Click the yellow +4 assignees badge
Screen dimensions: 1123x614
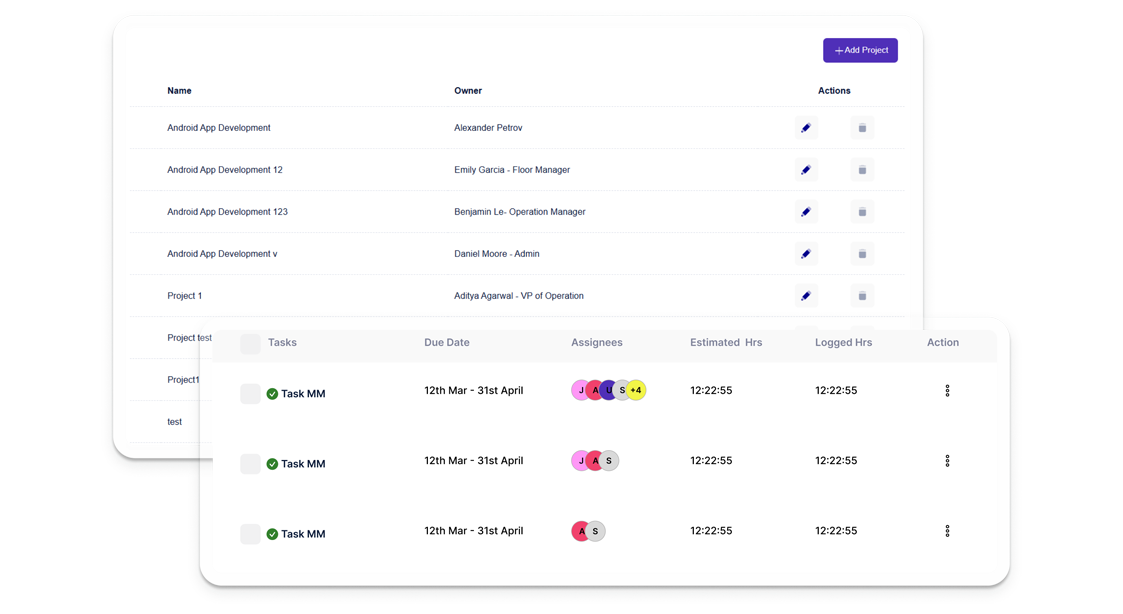[x=636, y=390]
